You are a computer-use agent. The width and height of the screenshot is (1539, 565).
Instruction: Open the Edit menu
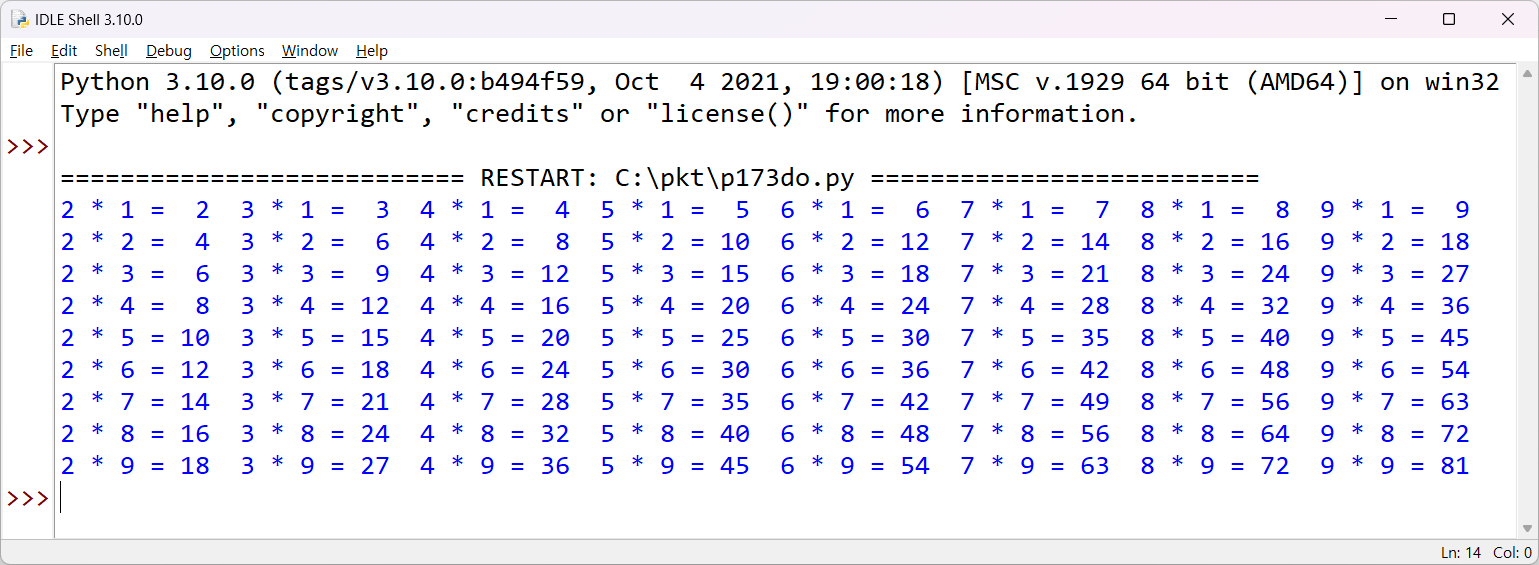click(64, 51)
